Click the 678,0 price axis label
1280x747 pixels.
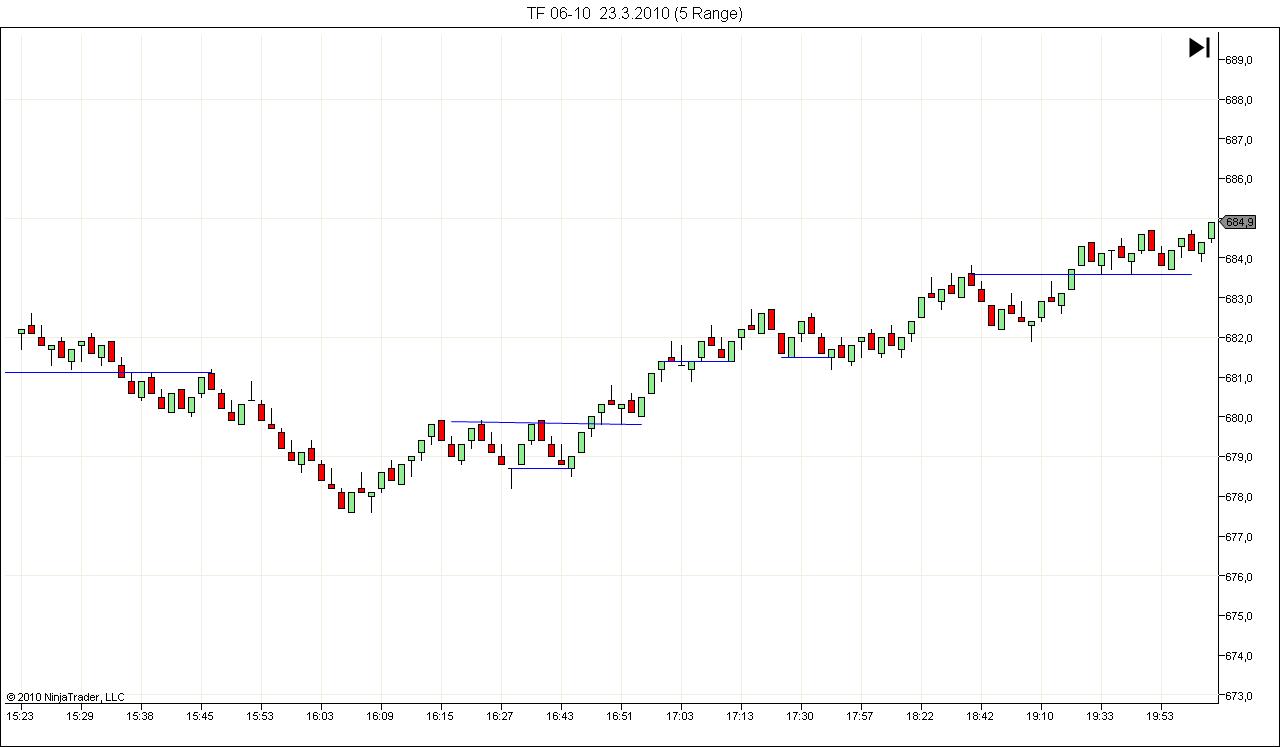pos(1239,497)
